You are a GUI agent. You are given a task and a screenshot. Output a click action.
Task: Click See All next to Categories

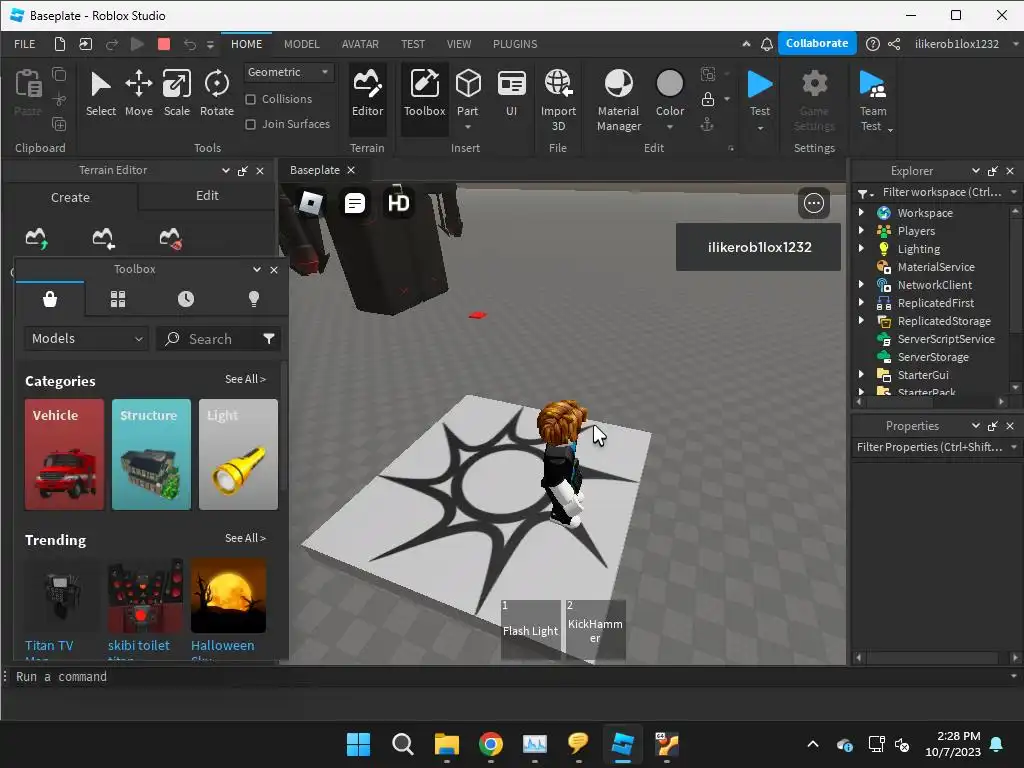click(x=245, y=379)
